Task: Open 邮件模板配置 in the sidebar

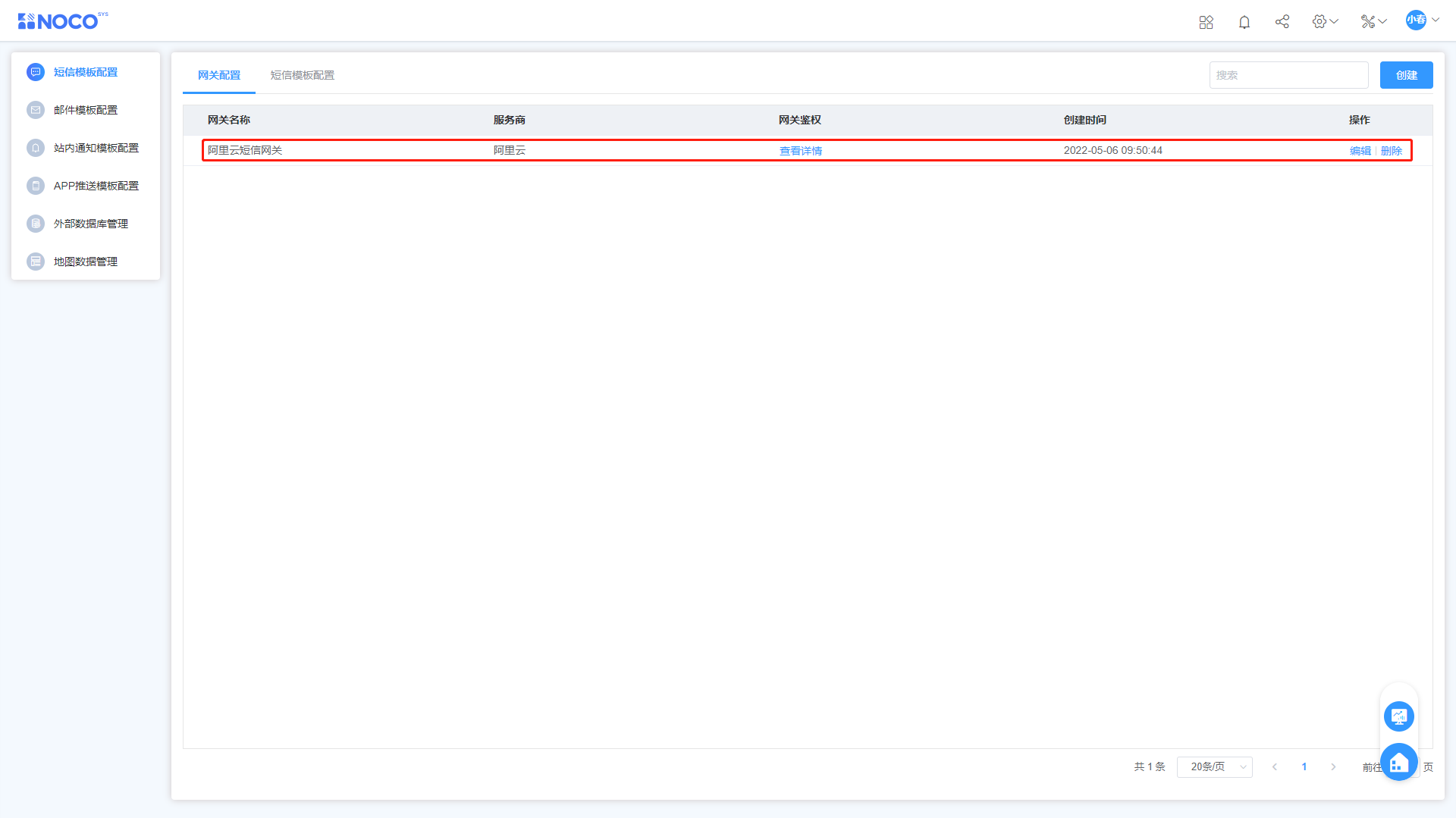Action: [86, 110]
